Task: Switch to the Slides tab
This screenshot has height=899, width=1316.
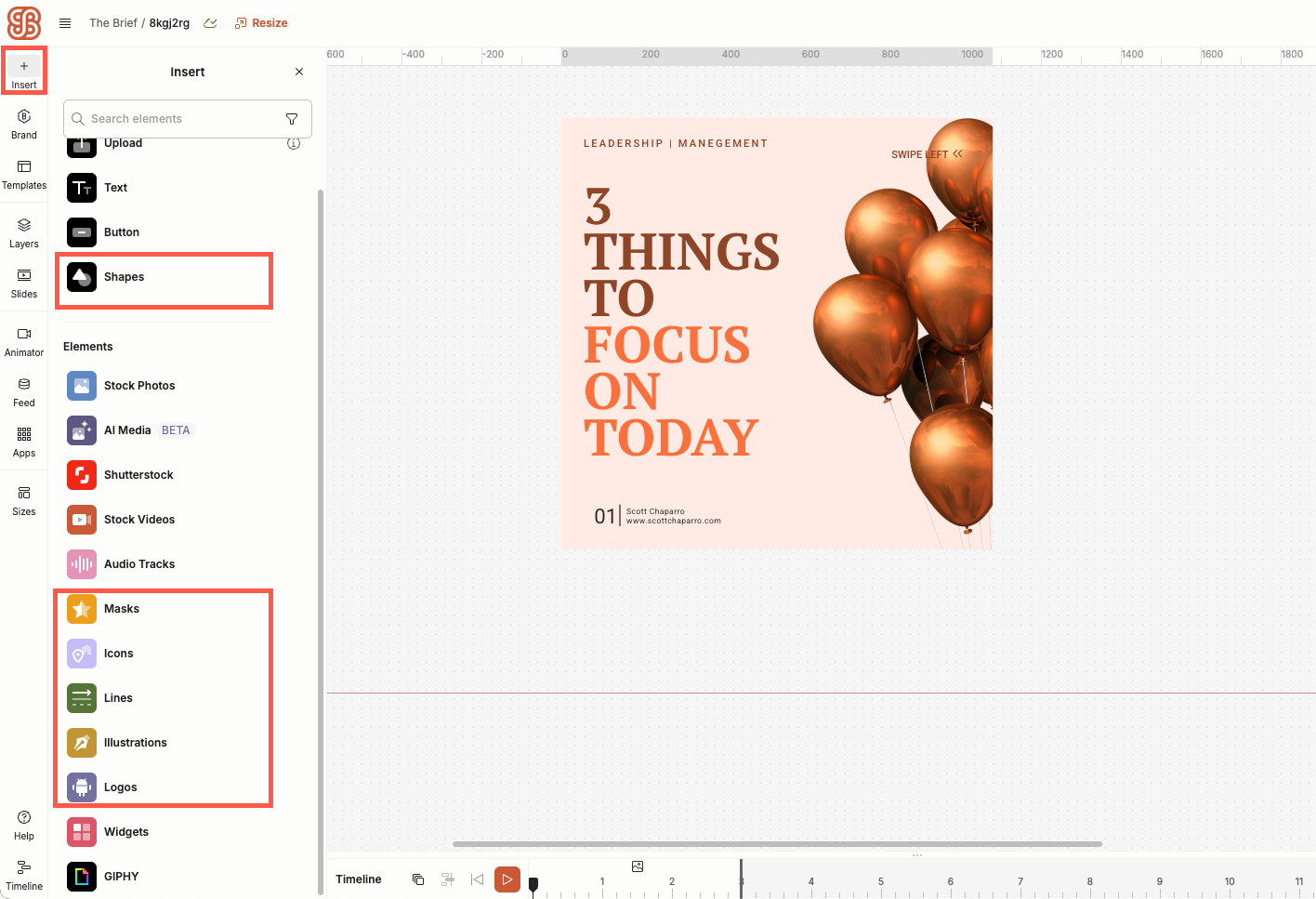Action: tap(24, 283)
